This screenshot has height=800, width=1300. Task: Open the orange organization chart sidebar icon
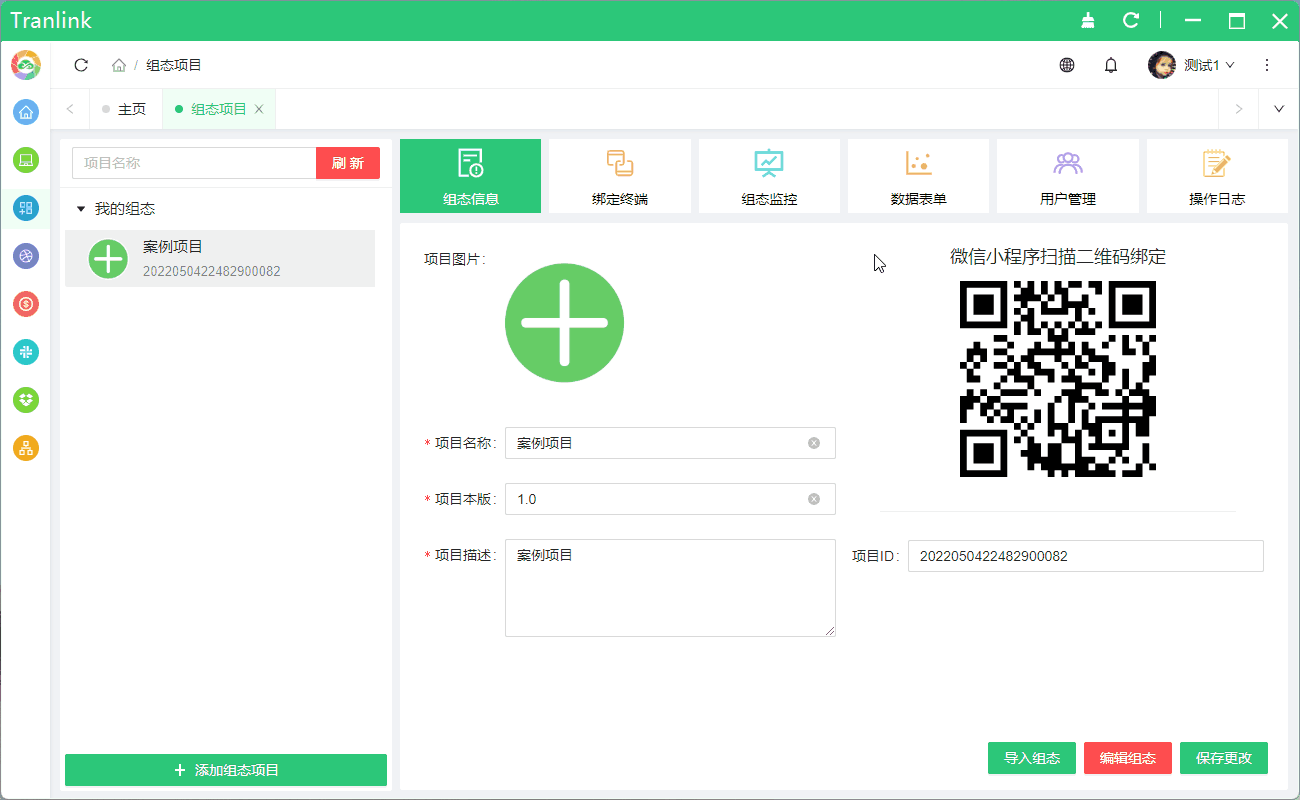(x=26, y=448)
